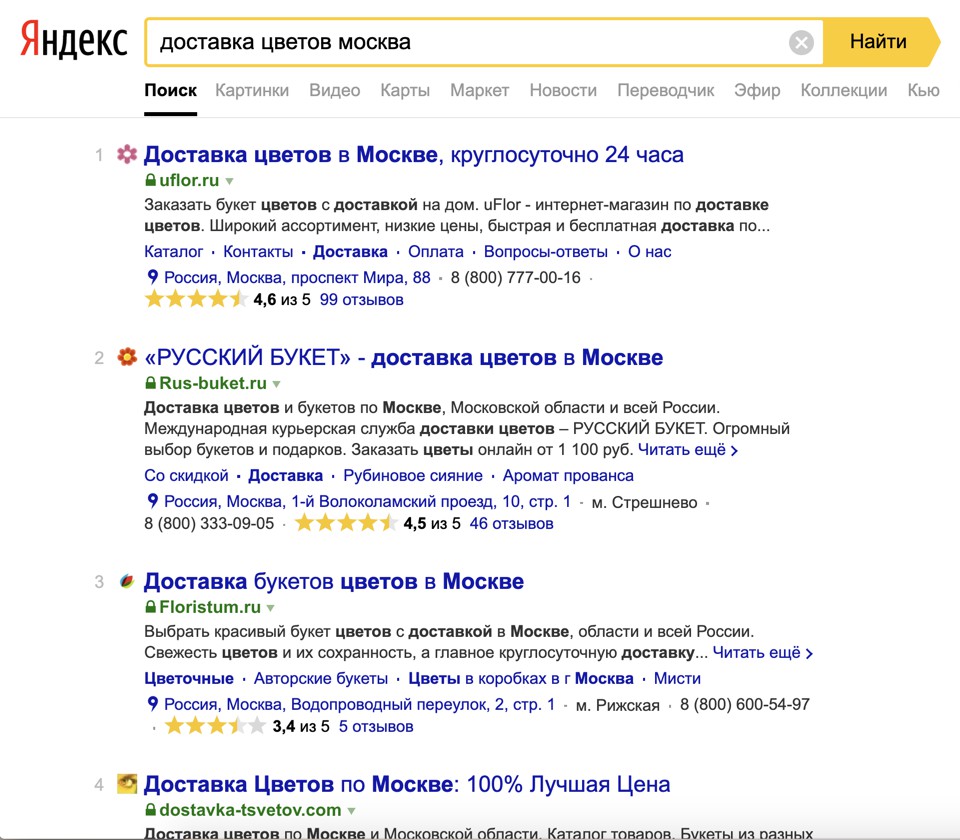Click the dostavka-tsvetov.com yellow favicon

[x=127, y=784]
